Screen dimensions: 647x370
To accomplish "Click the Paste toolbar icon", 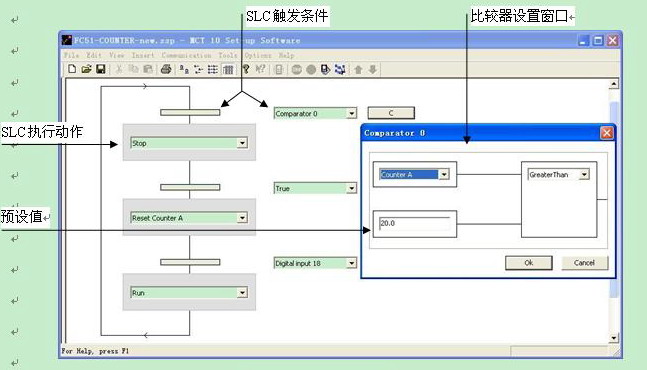I will 148,69.
